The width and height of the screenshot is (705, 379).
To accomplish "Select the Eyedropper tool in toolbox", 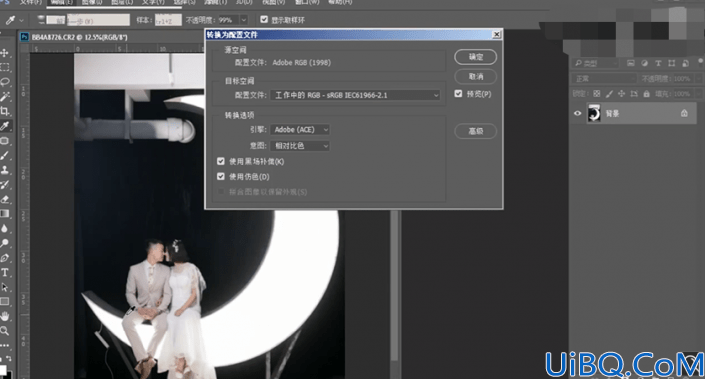I will (5, 126).
